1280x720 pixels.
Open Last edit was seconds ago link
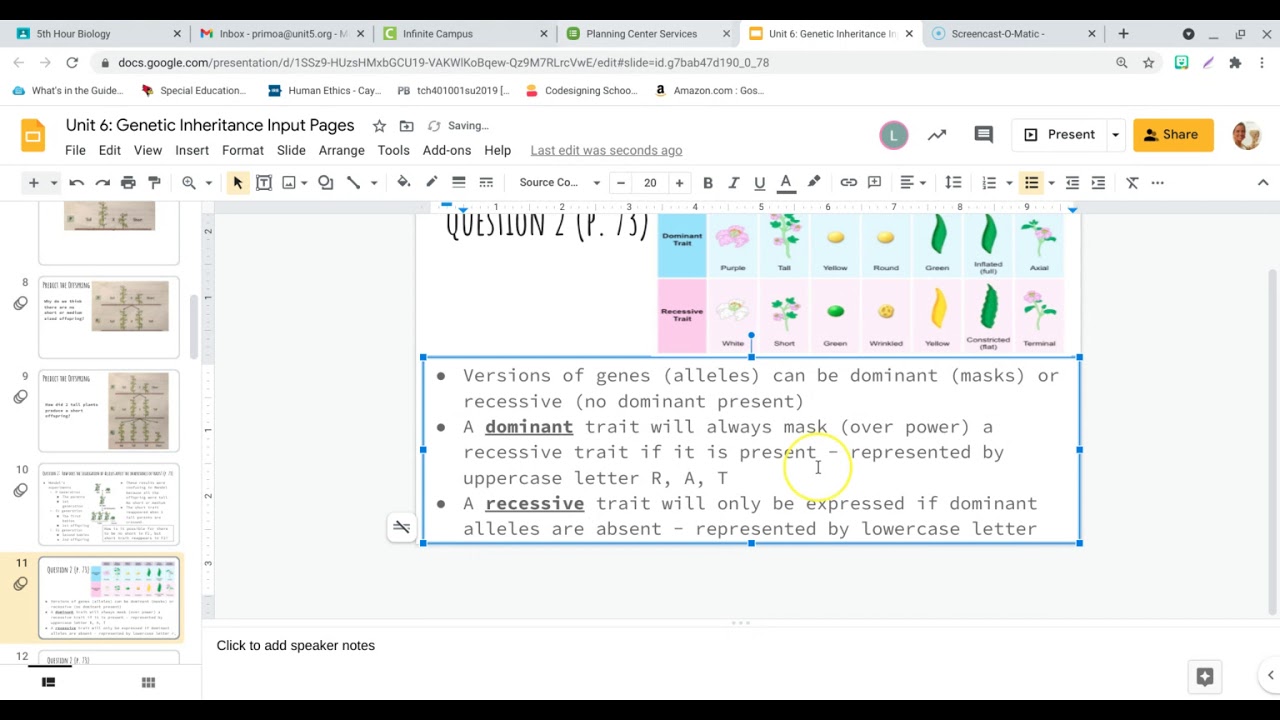click(606, 150)
